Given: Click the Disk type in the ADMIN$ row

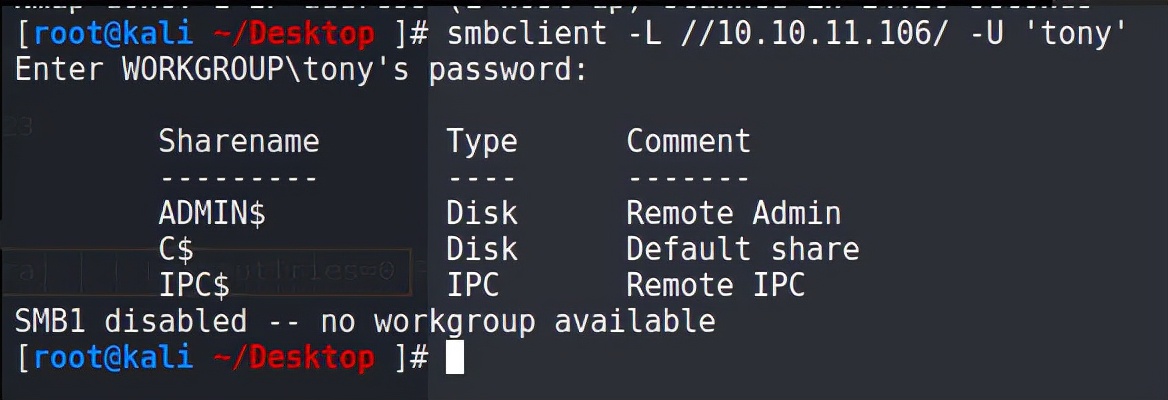Looking at the screenshot, I should point(482,213).
